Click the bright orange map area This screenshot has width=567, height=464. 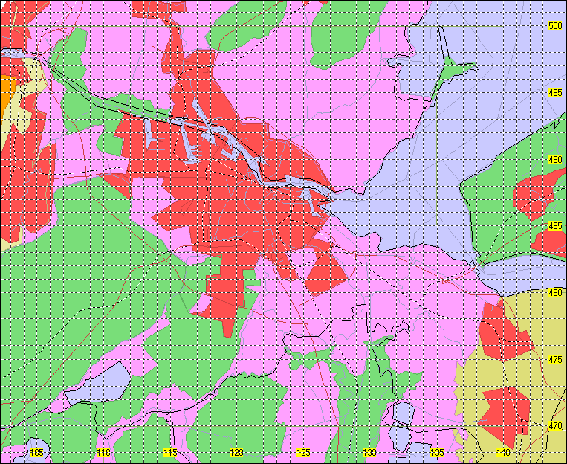[7, 95]
